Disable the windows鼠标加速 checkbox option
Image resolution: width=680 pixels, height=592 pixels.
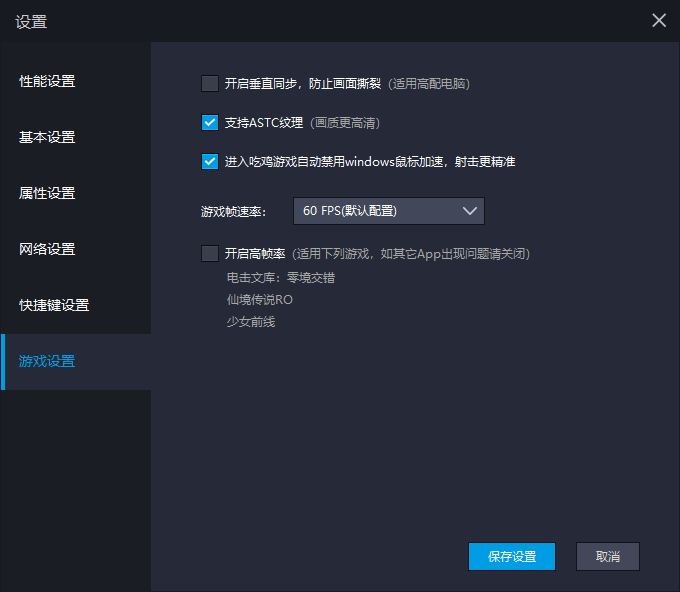click(x=210, y=162)
